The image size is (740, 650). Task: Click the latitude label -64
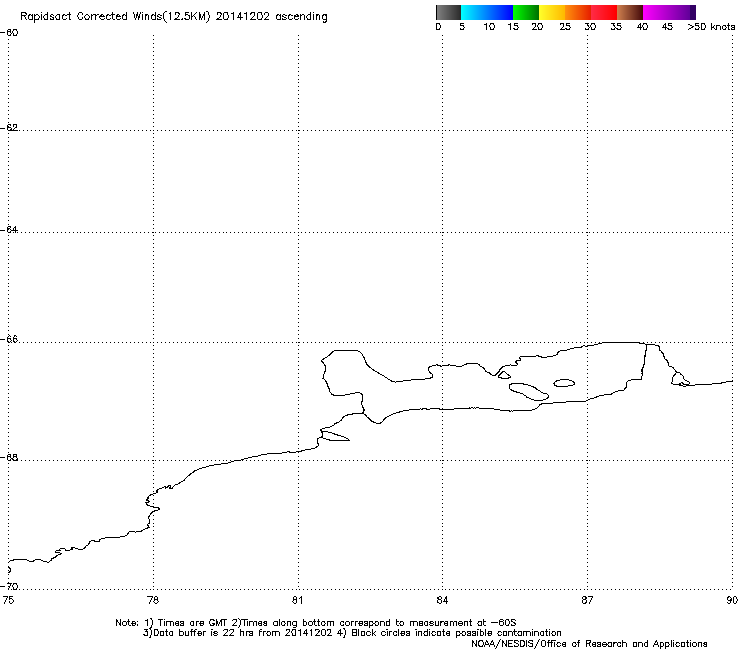[x=9, y=230]
